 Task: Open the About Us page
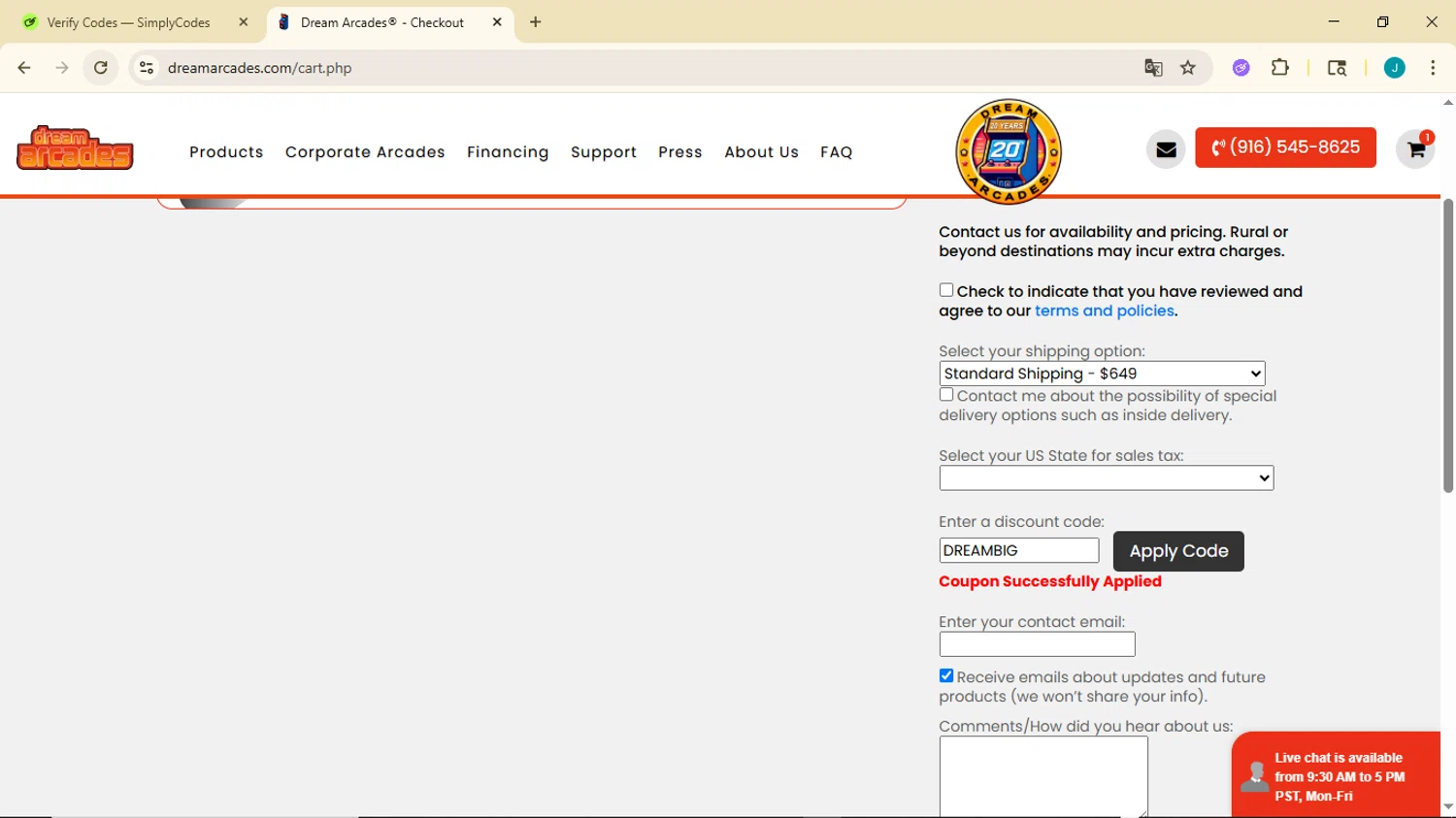click(761, 152)
